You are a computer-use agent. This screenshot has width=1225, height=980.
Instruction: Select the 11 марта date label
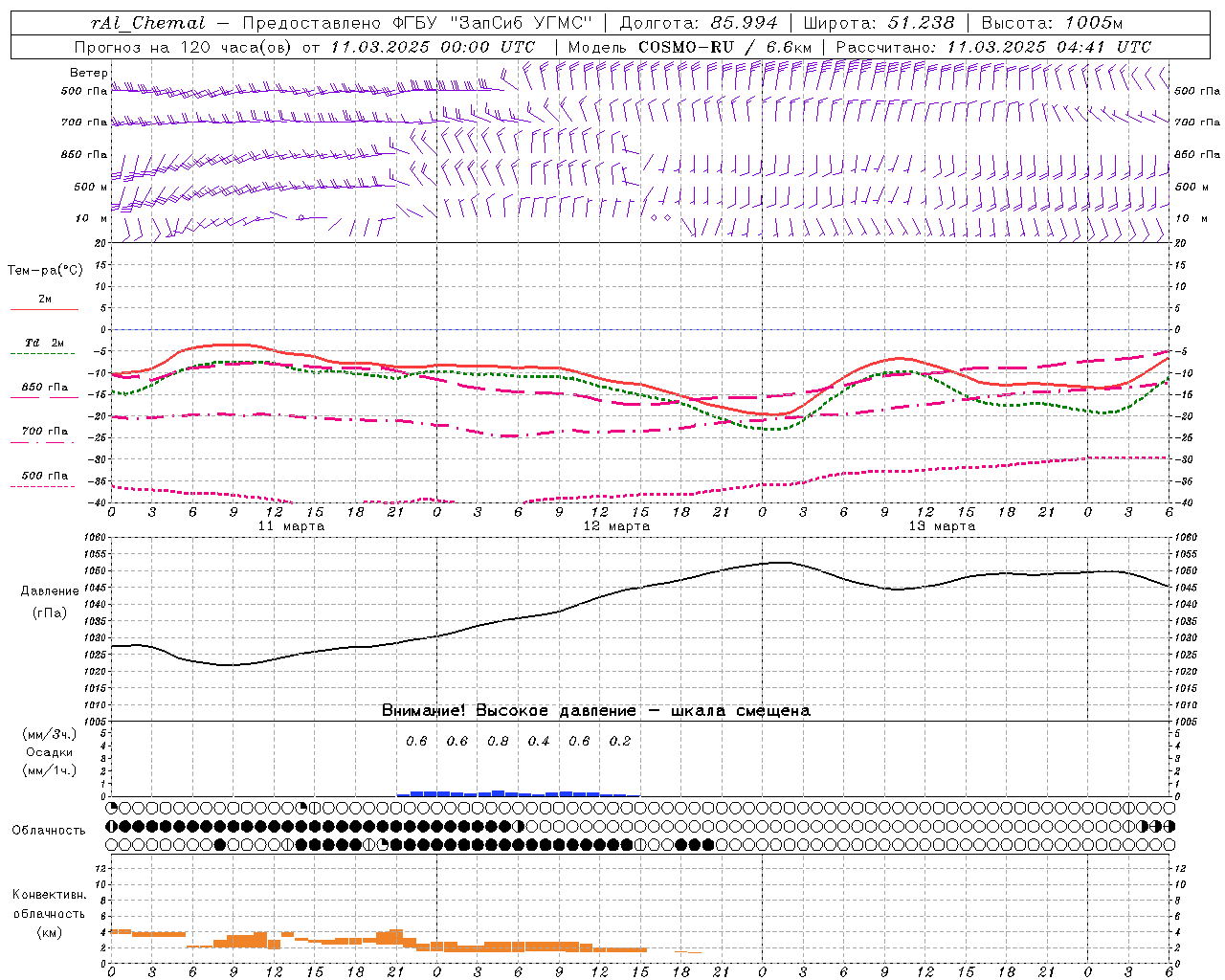click(291, 526)
